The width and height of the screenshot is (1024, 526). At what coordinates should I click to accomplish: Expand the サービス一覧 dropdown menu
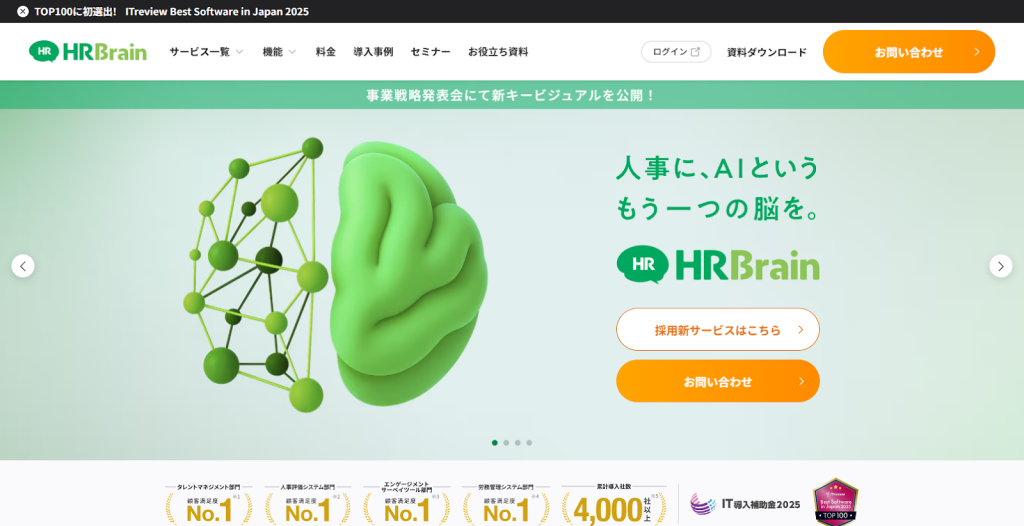point(206,52)
